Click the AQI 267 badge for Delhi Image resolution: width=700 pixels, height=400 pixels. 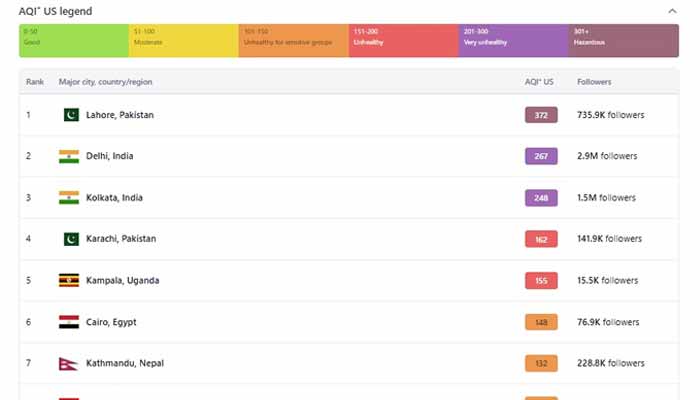click(540, 156)
